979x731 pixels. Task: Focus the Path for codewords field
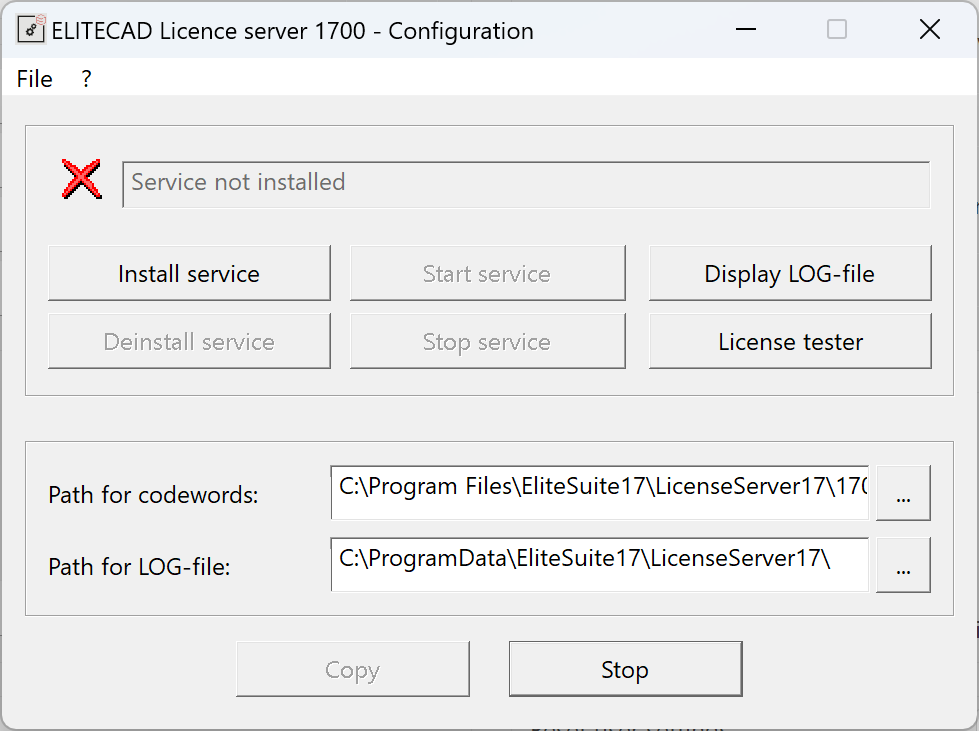point(599,493)
